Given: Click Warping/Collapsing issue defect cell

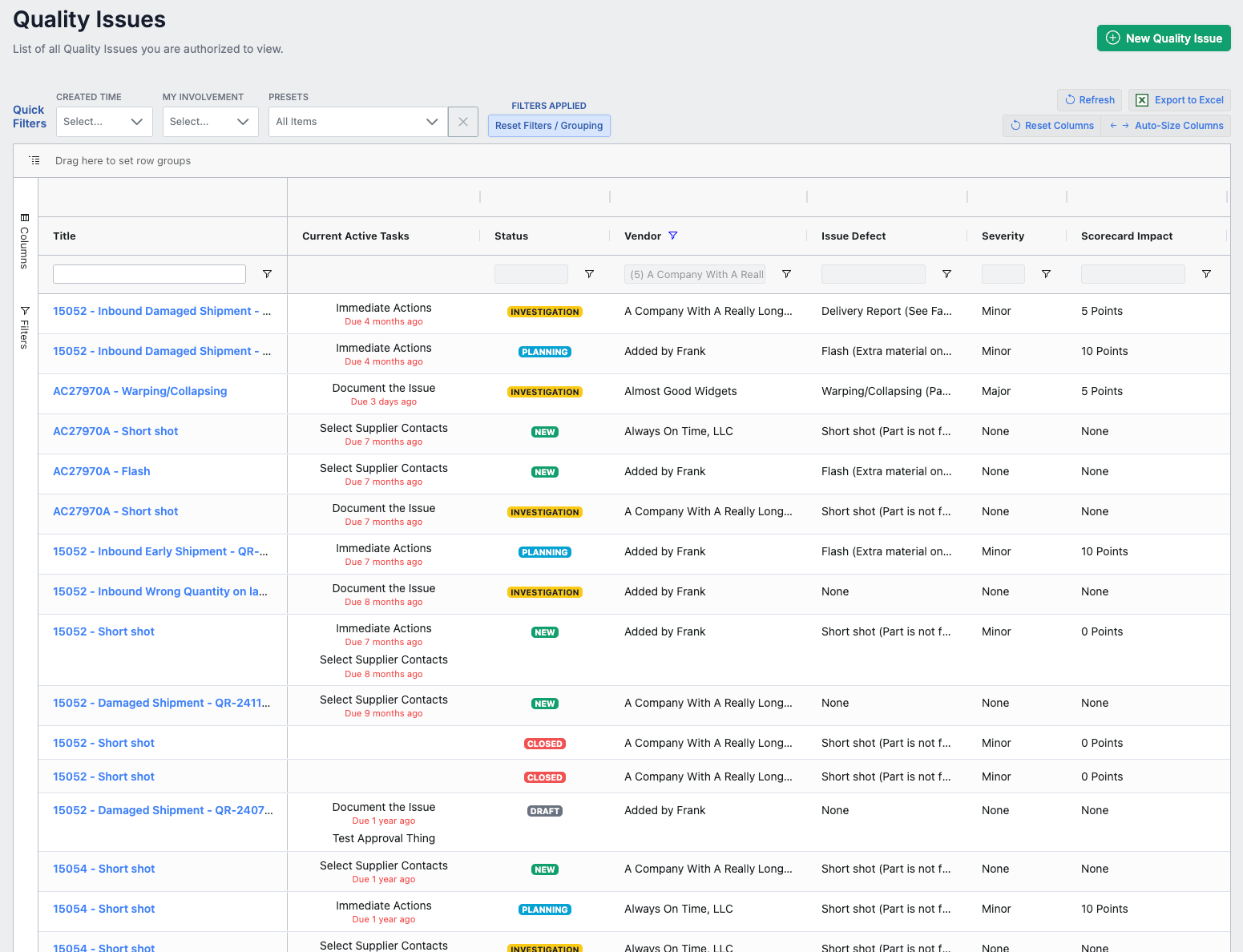Looking at the screenshot, I should tap(886, 391).
